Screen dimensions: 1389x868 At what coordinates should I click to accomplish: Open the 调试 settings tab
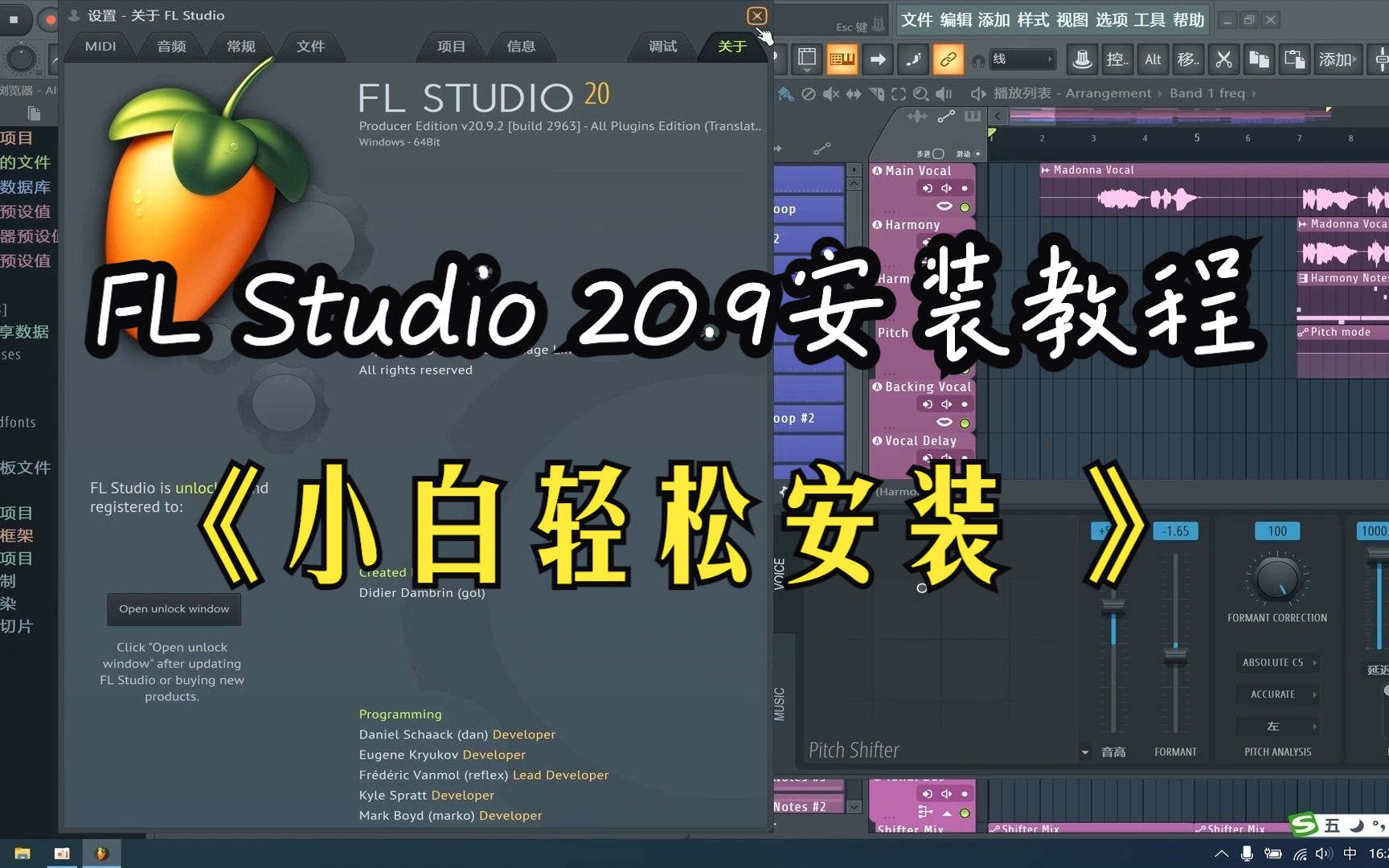tap(662, 47)
